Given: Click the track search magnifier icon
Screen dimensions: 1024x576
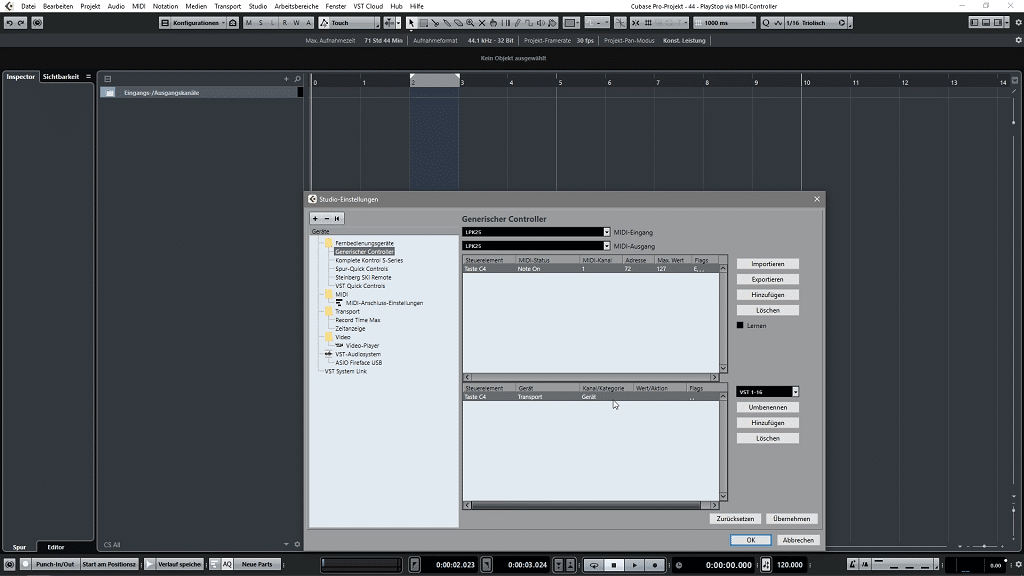Looking at the screenshot, I should pos(297,79).
